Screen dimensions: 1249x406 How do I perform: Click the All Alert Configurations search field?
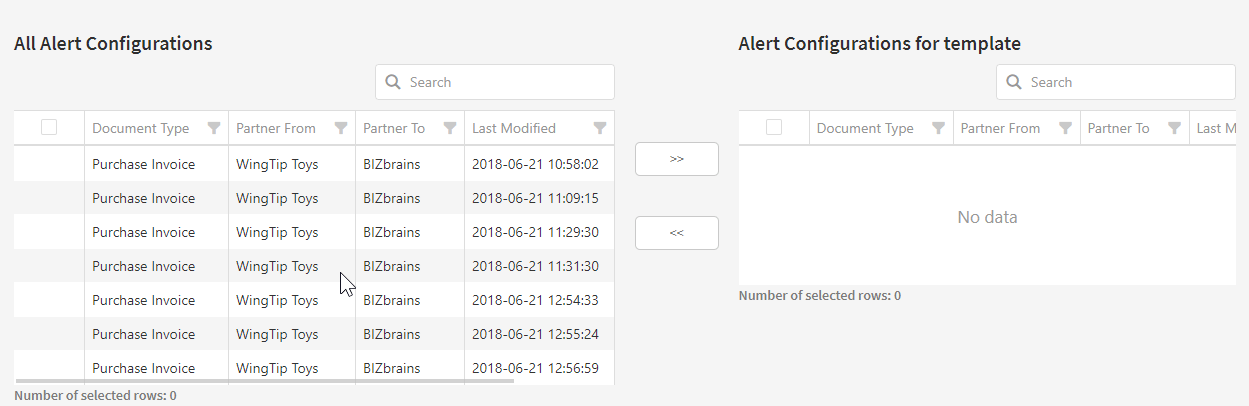[505, 82]
